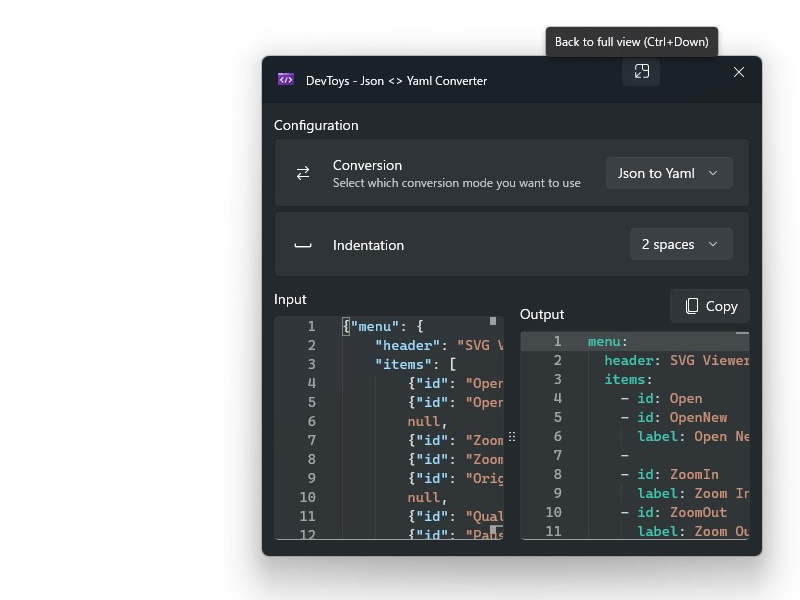
Task: Click id: ZoomIn in the output
Action: tap(678, 474)
